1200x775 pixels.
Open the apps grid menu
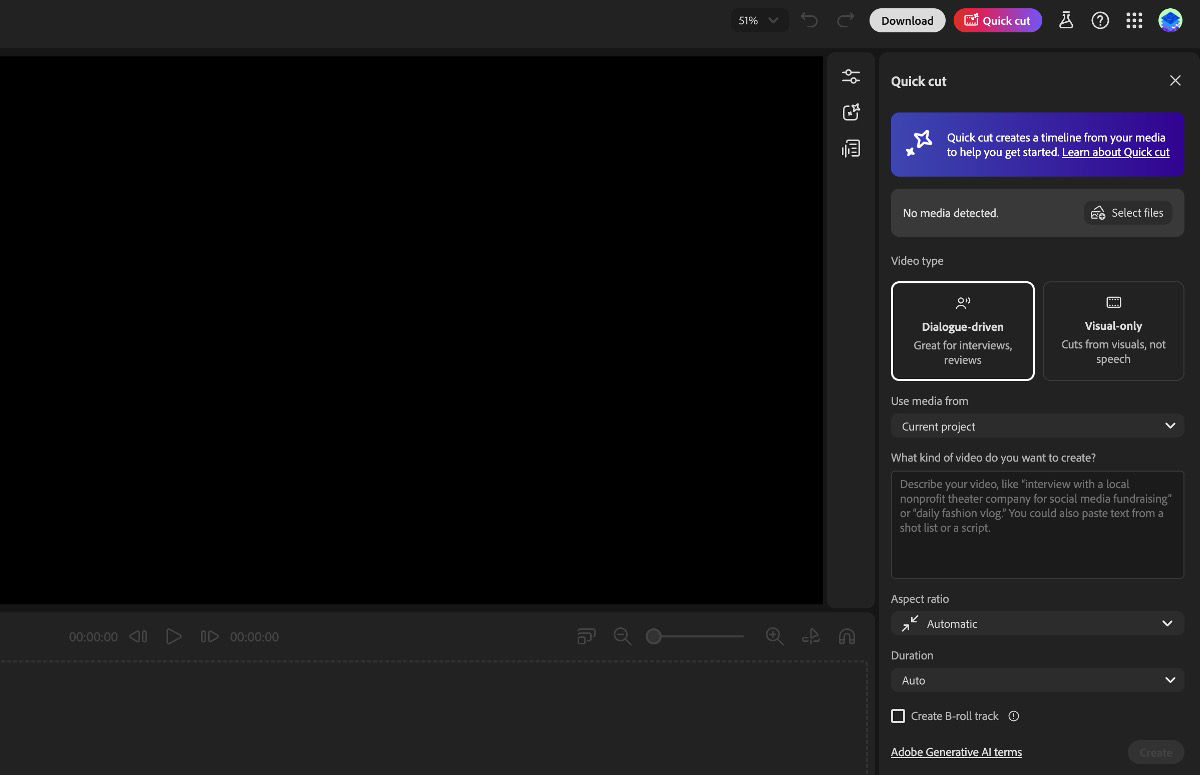tap(1134, 20)
